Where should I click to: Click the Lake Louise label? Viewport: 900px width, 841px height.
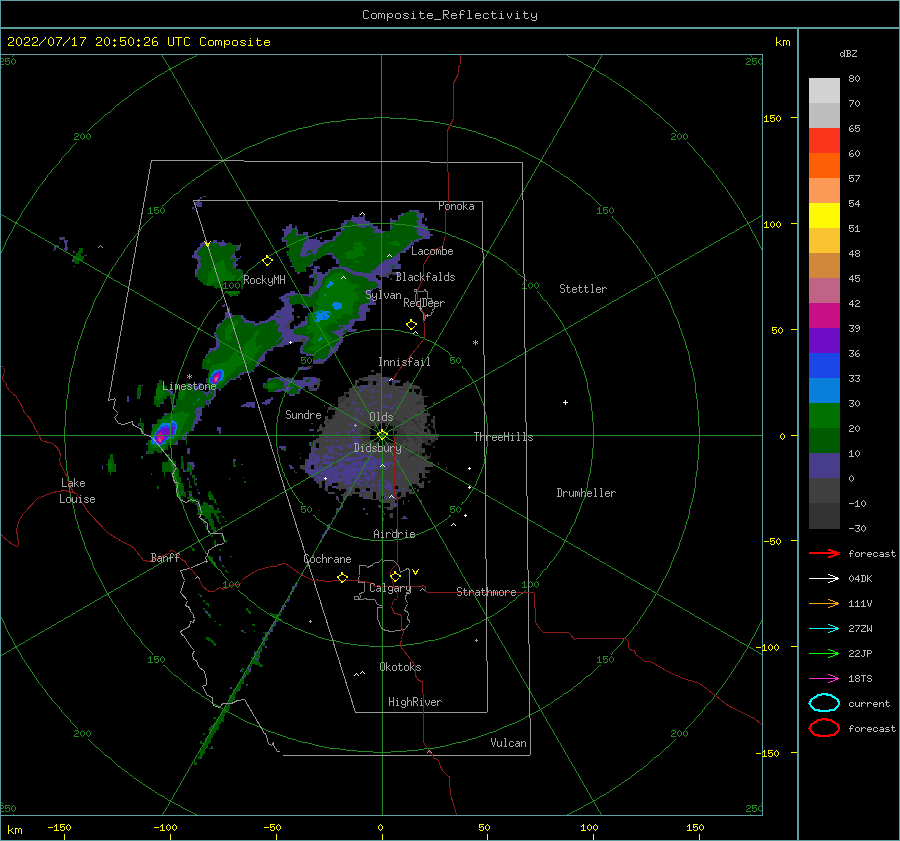(x=77, y=491)
